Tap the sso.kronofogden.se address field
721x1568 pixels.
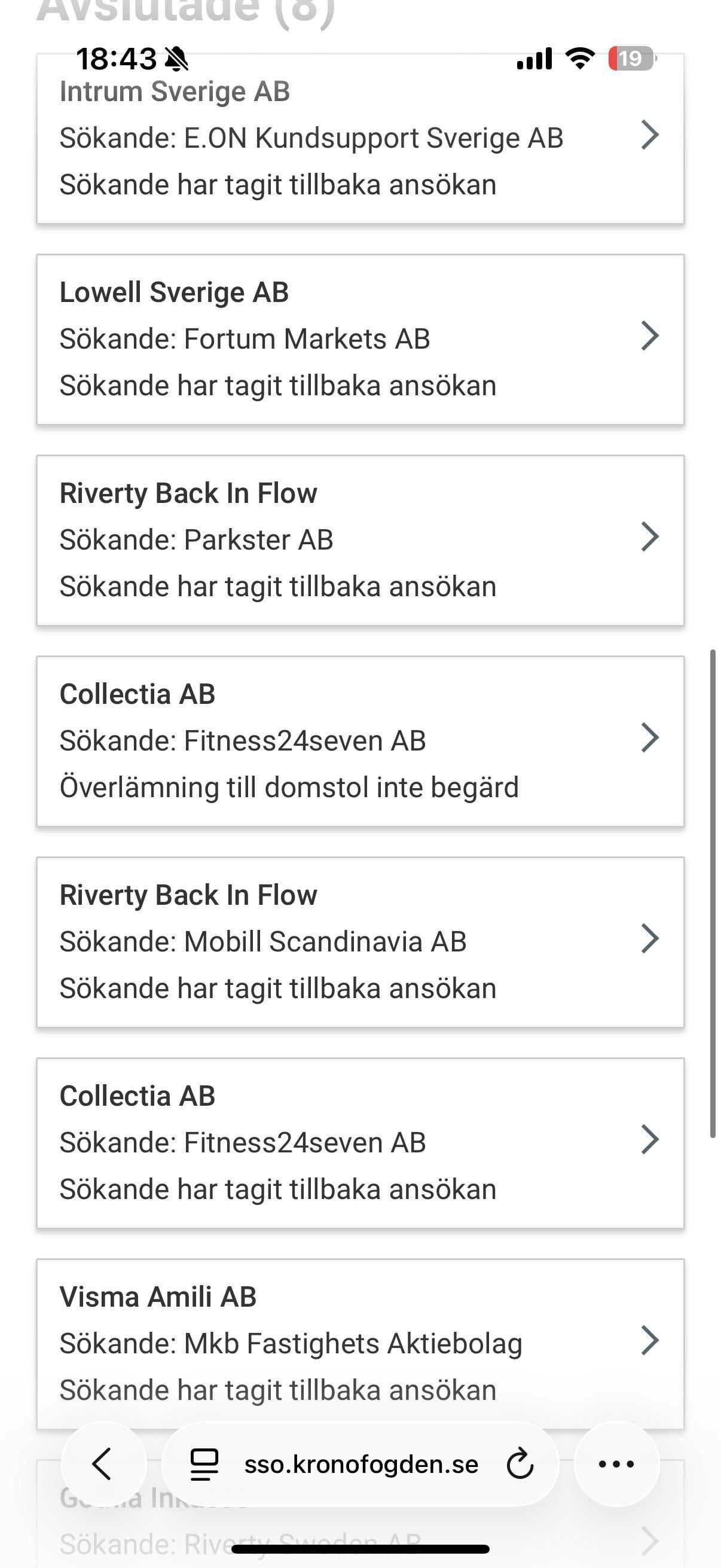(361, 1465)
